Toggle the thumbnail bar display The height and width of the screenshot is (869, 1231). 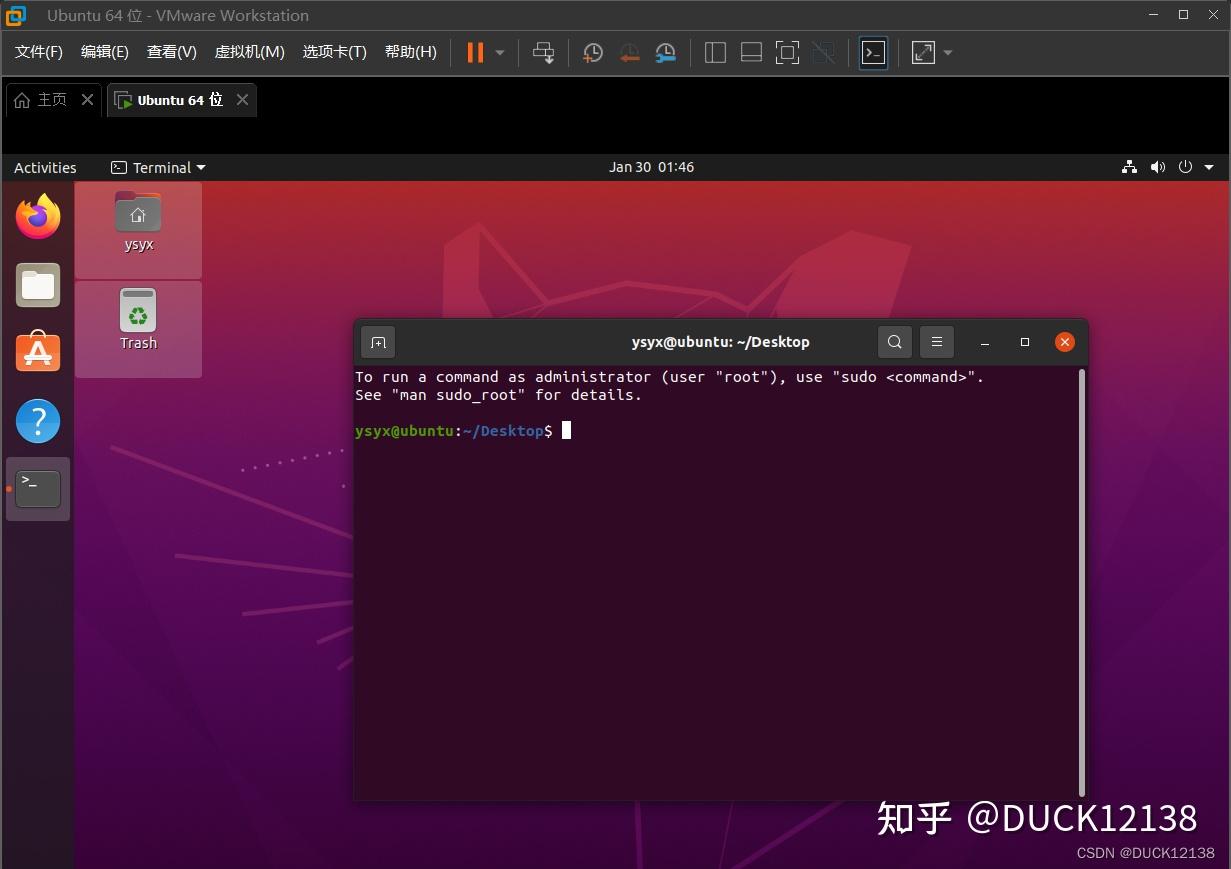pos(751,52)
